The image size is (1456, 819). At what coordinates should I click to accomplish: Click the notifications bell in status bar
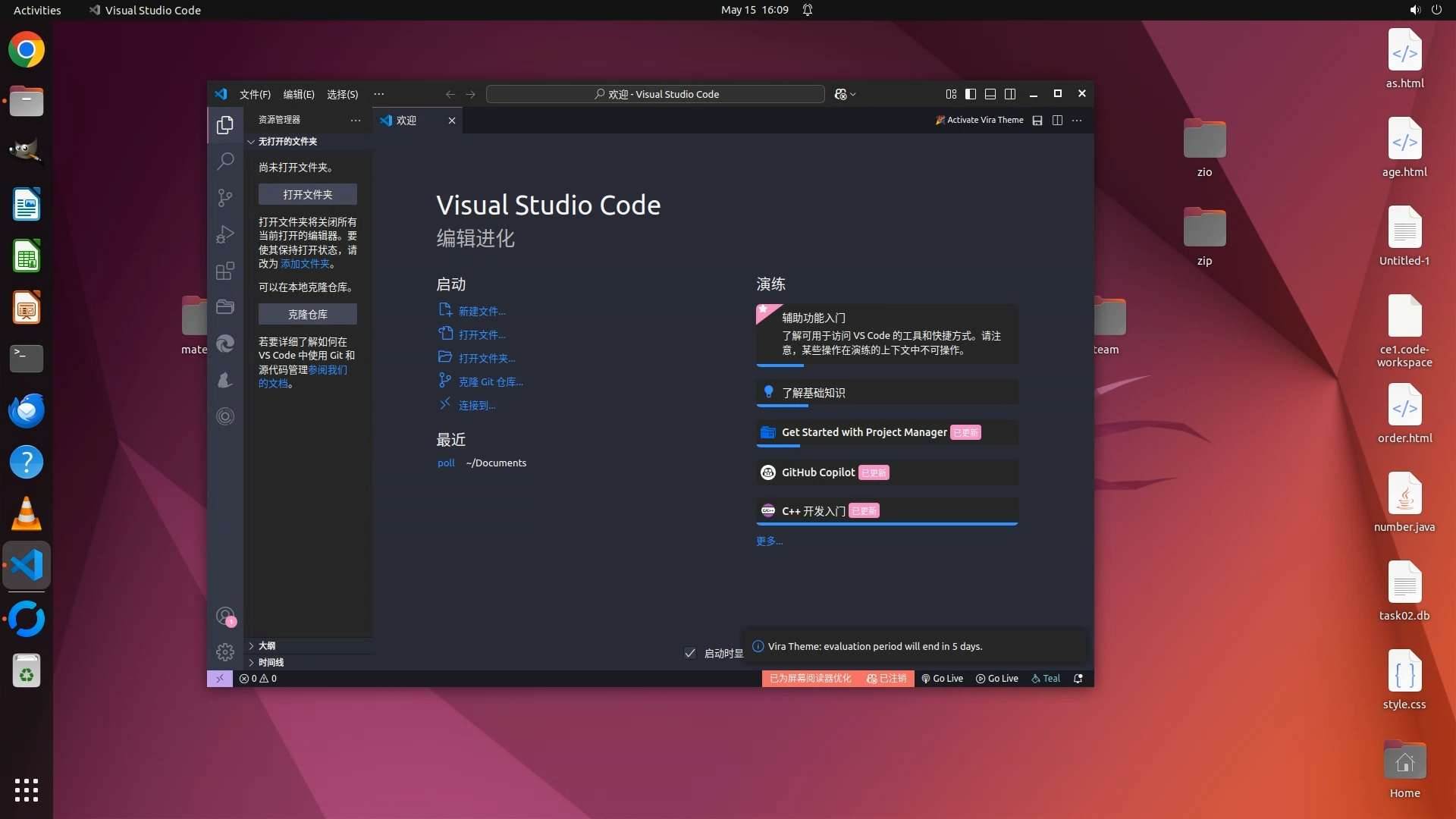point(1078,679)
